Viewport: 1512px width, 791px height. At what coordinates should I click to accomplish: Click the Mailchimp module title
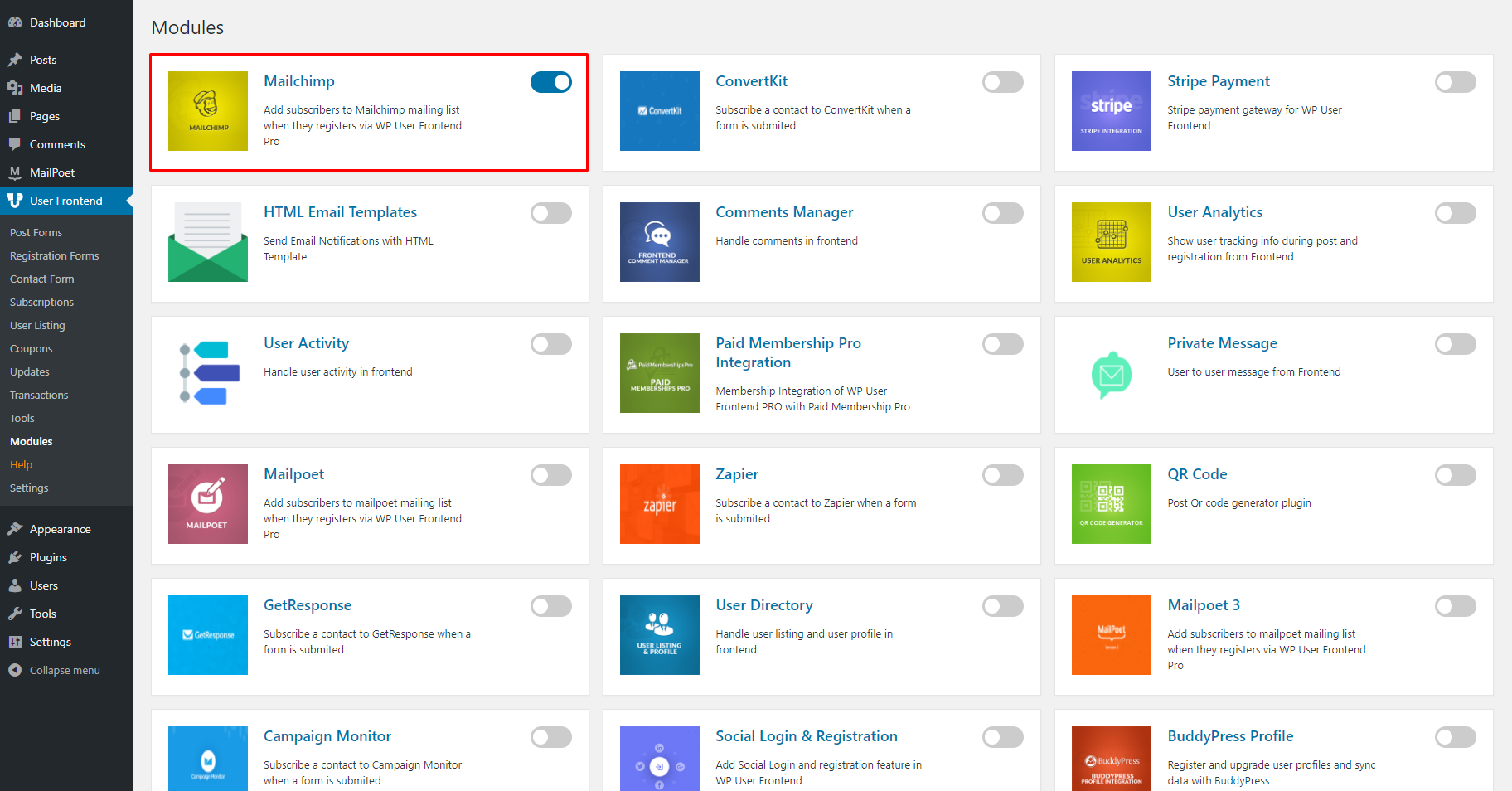click(x=299, y=81)
